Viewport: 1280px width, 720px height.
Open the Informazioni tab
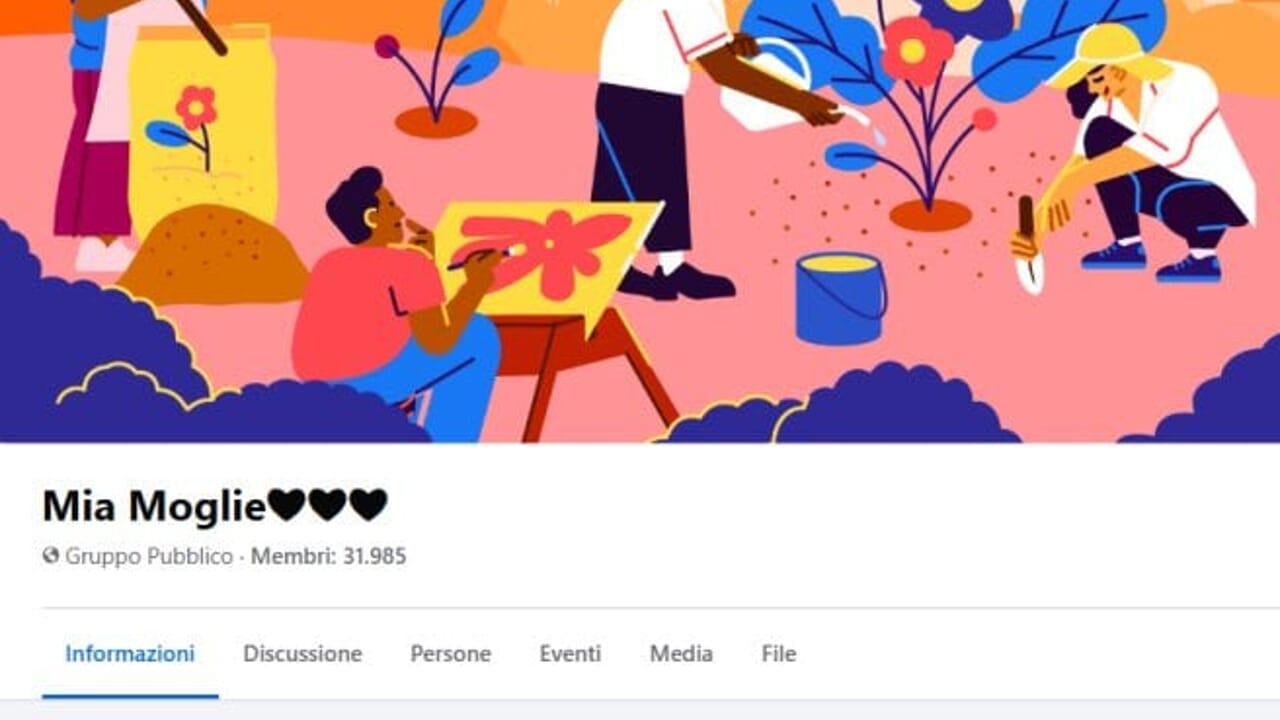pos(130,654)
